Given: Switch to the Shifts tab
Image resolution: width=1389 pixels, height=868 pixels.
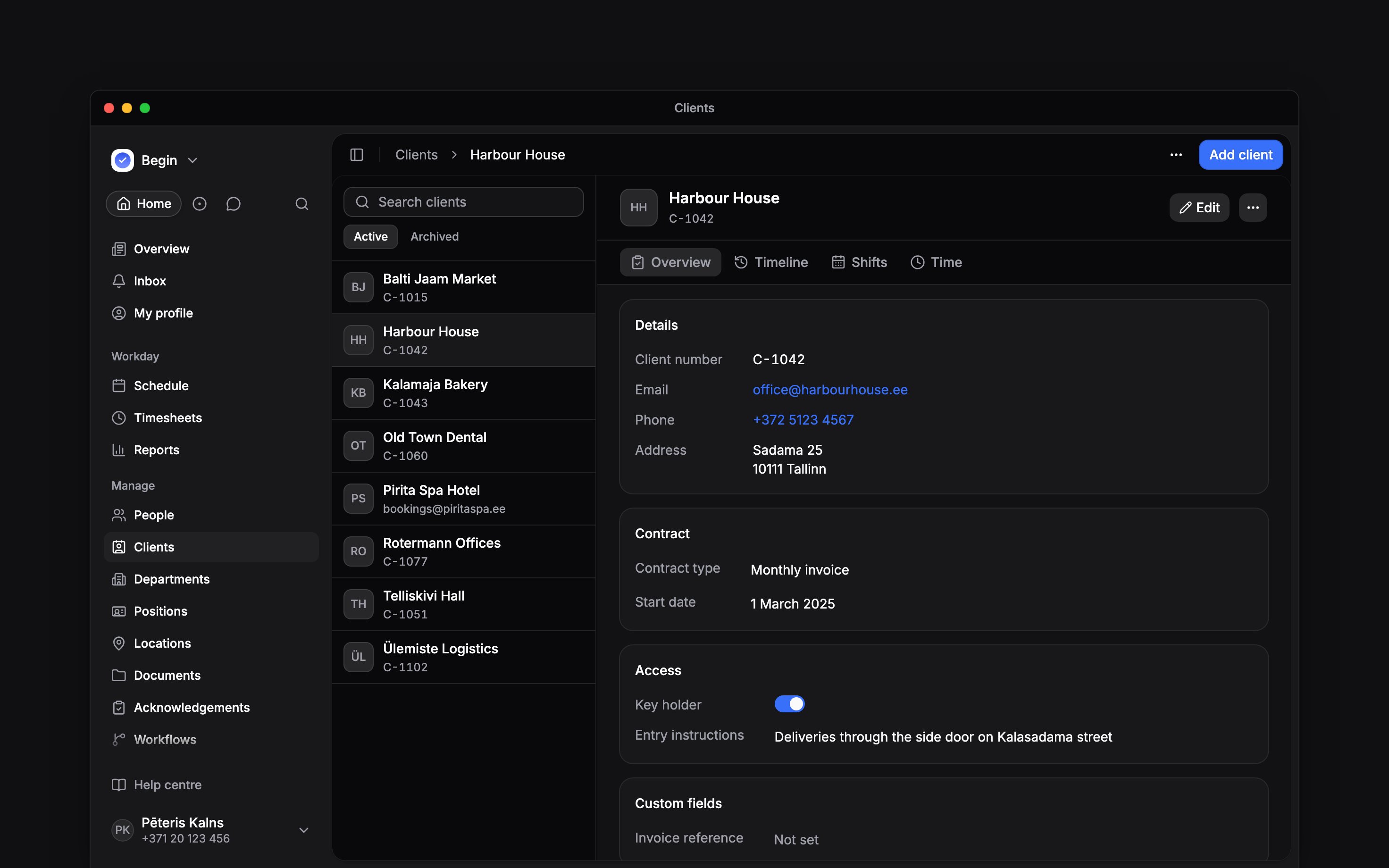Looking at the screenshot, I should [859, 262].
